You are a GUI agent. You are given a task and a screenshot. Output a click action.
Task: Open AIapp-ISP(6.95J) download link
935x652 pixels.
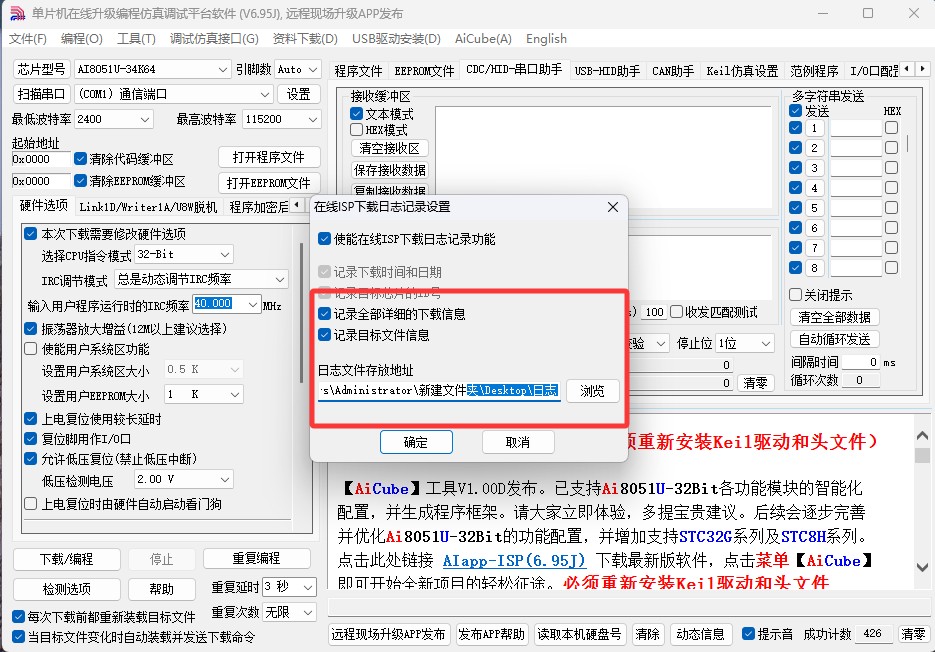(x=514, y=561)
